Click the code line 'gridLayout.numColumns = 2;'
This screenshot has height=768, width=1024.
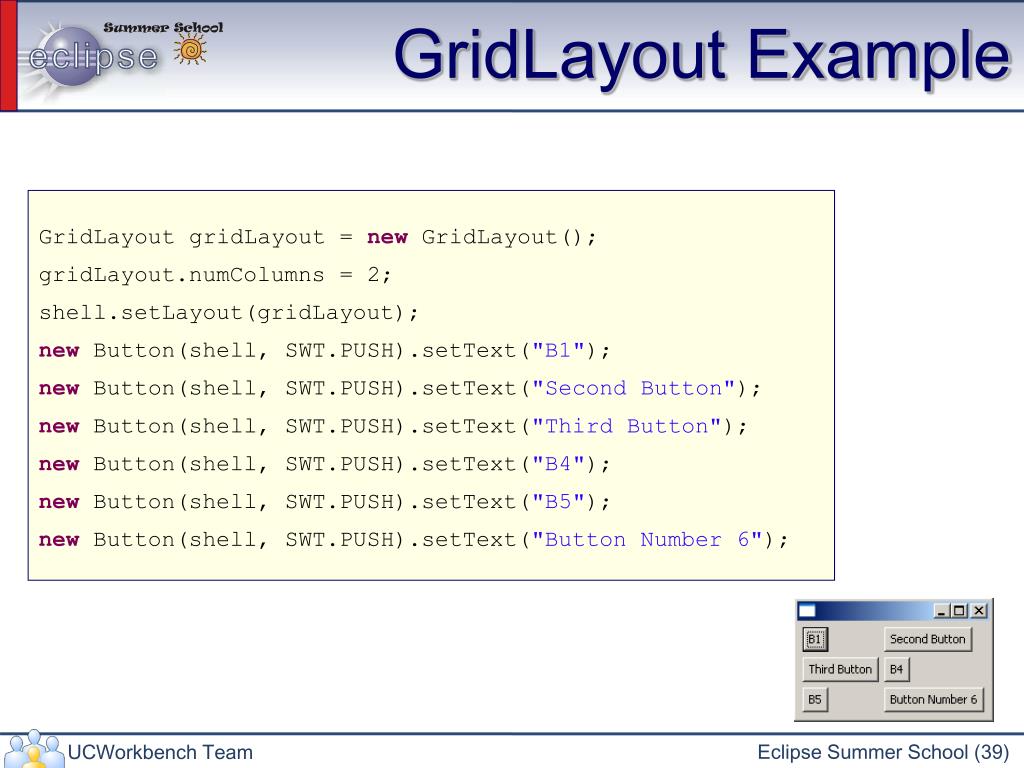(215, 275)
